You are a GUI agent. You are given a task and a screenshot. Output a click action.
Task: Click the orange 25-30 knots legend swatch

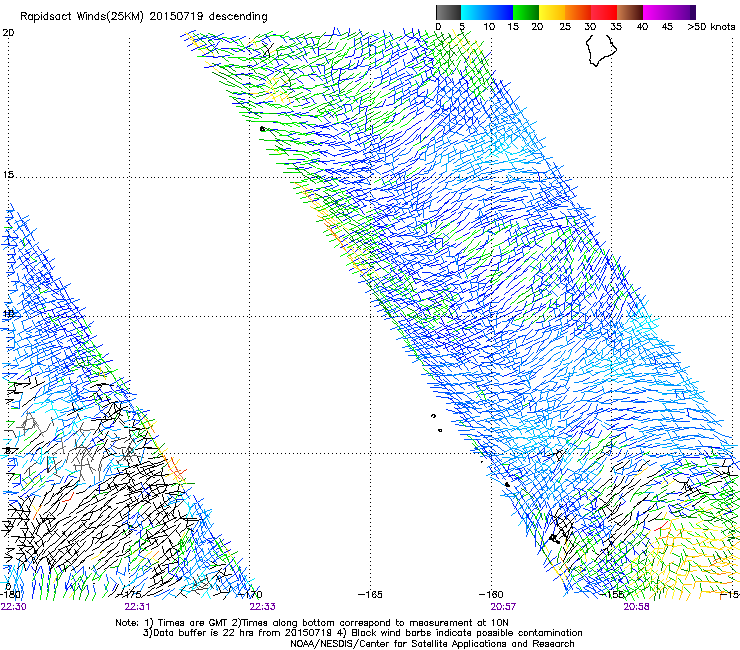click(x=578, y=12)
